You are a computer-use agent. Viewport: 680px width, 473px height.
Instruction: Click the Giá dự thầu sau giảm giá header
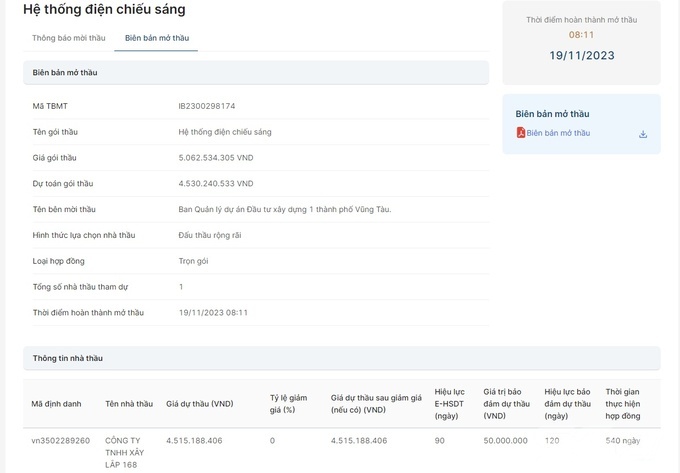(x=376, y=404)
